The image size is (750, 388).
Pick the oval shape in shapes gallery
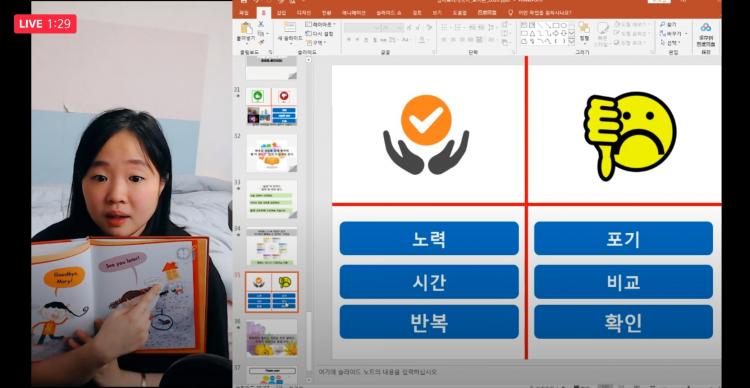pyautogui.click(x=563, y=25)
